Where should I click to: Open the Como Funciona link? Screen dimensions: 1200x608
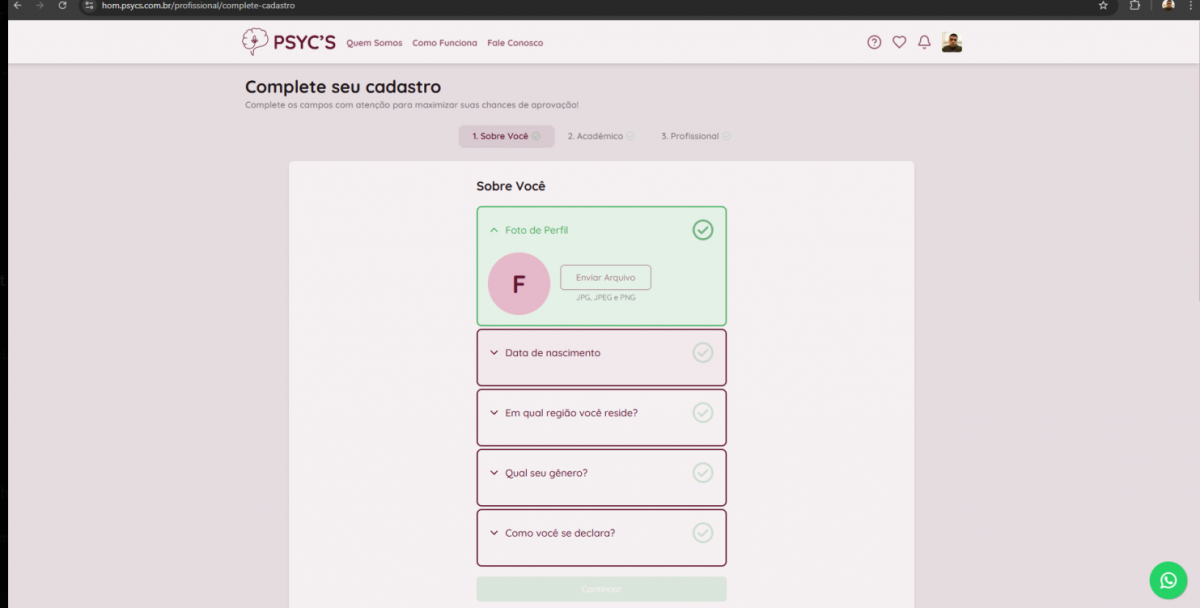pyautogui.click(x=444, y=43)
